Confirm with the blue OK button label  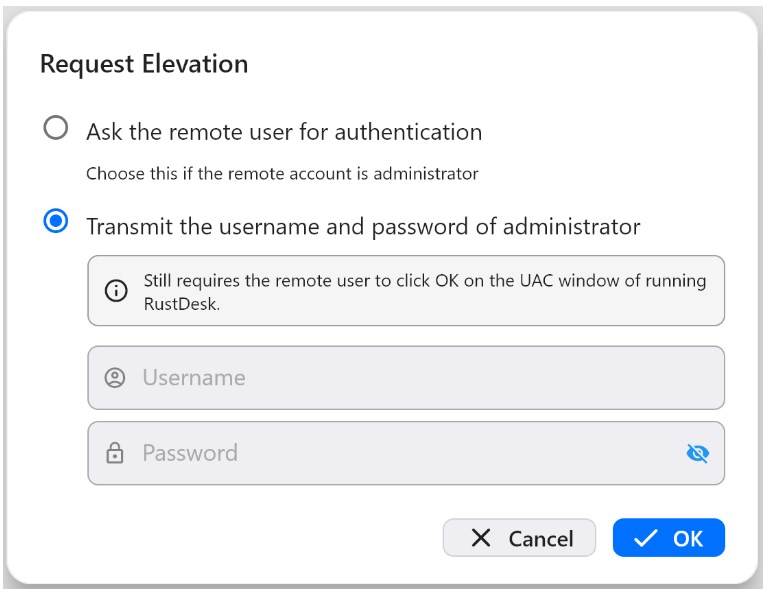(688, 538)
